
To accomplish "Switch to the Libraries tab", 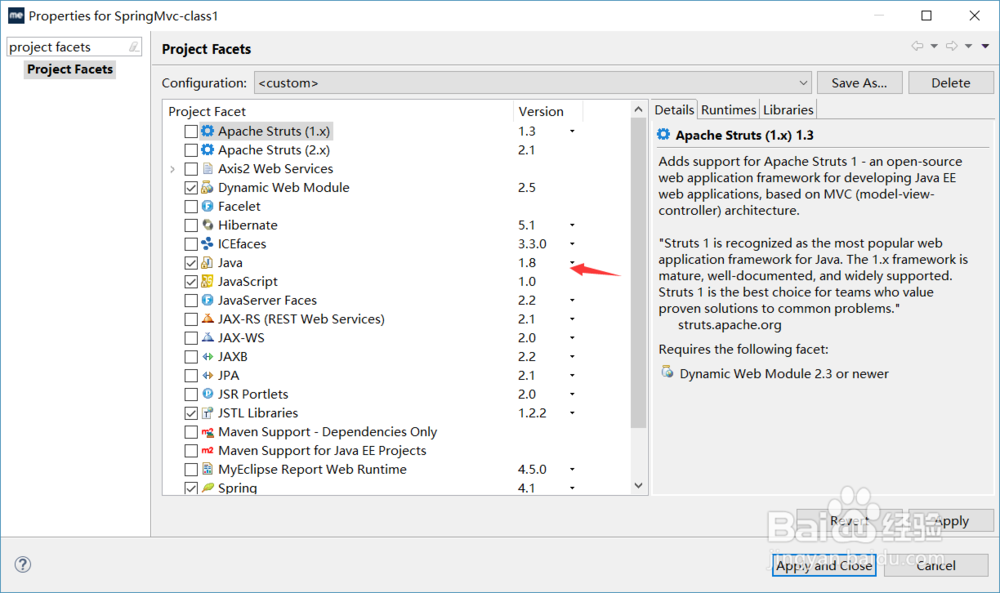I will (x=788, y=110).
